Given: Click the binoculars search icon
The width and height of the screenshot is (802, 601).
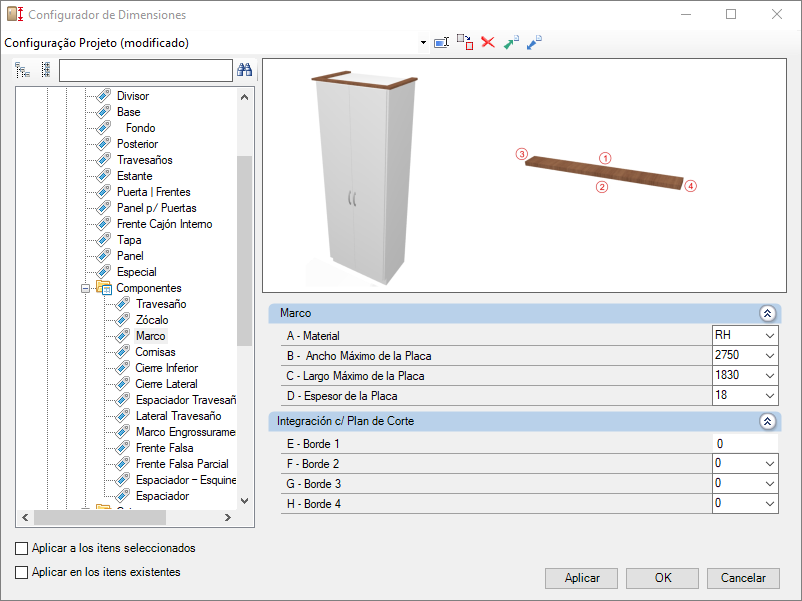Looking at the screenshot, I should click(x=244, y=70).
